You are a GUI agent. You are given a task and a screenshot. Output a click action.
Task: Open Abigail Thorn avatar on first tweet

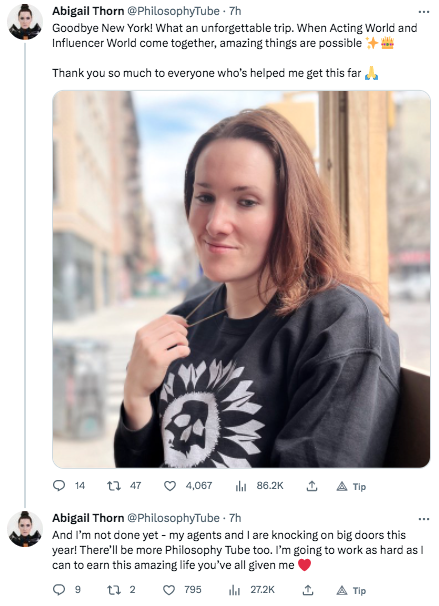tap(25, 22)
